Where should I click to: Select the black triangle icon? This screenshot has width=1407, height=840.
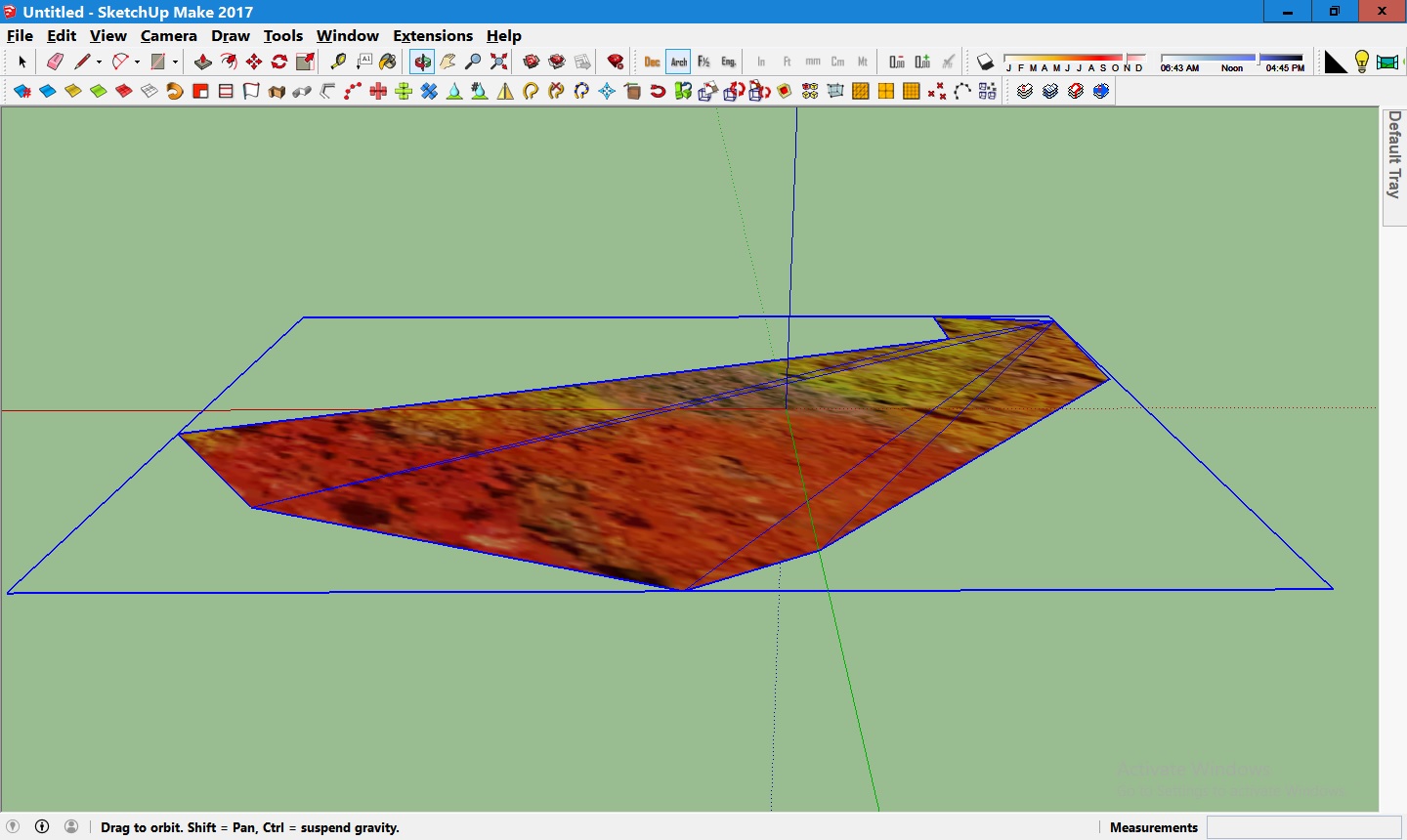point(1336,62)
